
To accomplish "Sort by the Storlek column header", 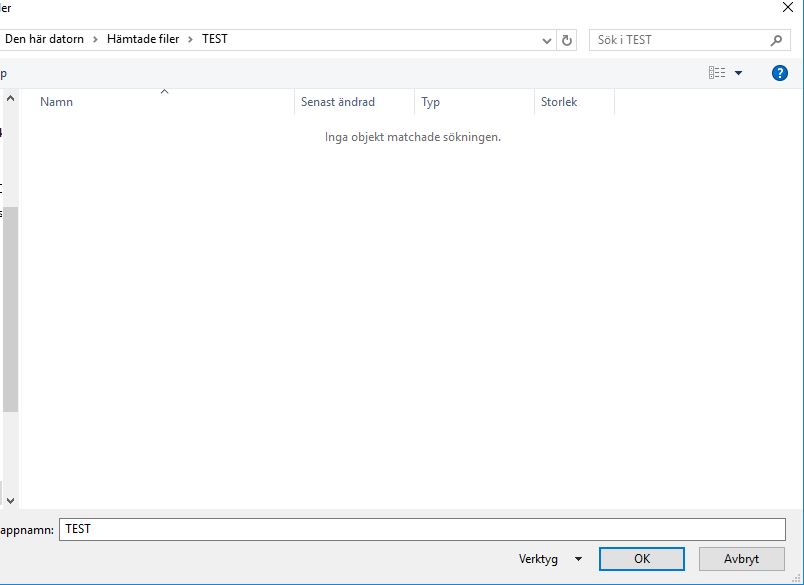I will click(x=574, y=102).
